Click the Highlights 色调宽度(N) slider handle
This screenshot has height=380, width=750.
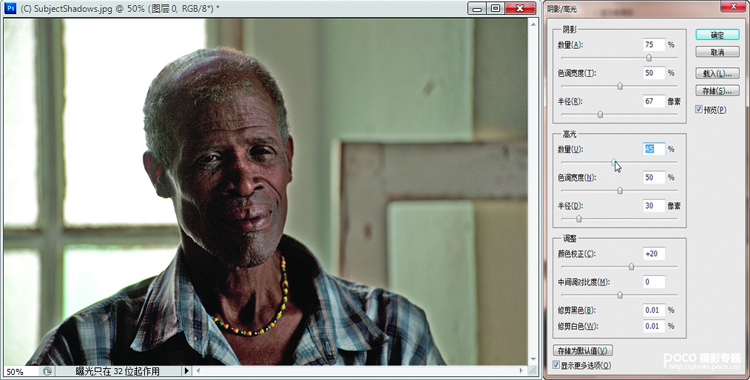(620, 190)
